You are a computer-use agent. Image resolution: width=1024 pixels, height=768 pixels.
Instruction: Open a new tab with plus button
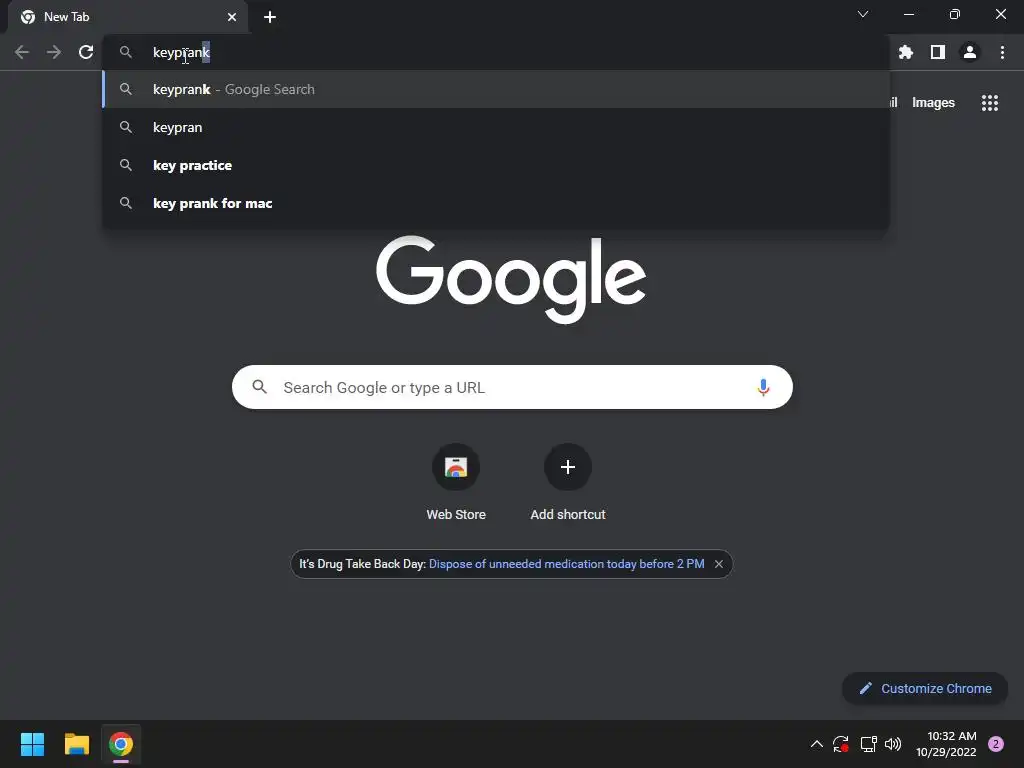[270, 17]
